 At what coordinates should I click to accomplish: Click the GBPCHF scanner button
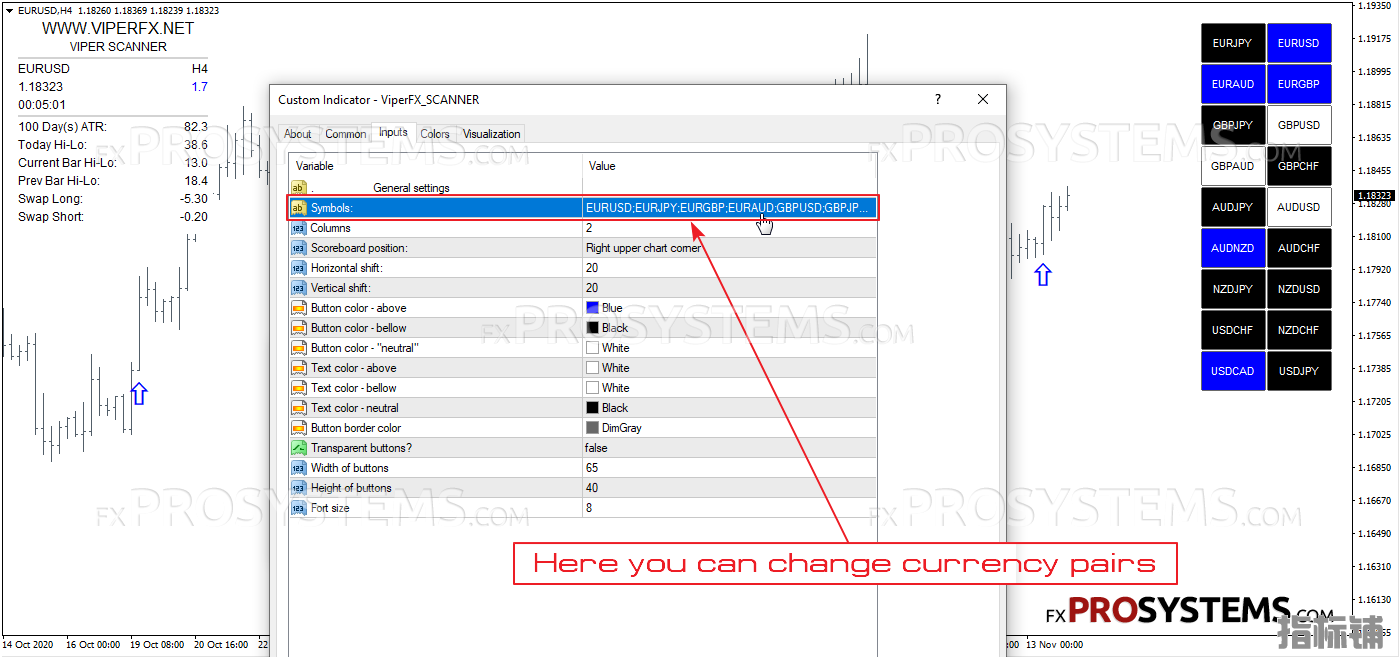point(1299,167)
